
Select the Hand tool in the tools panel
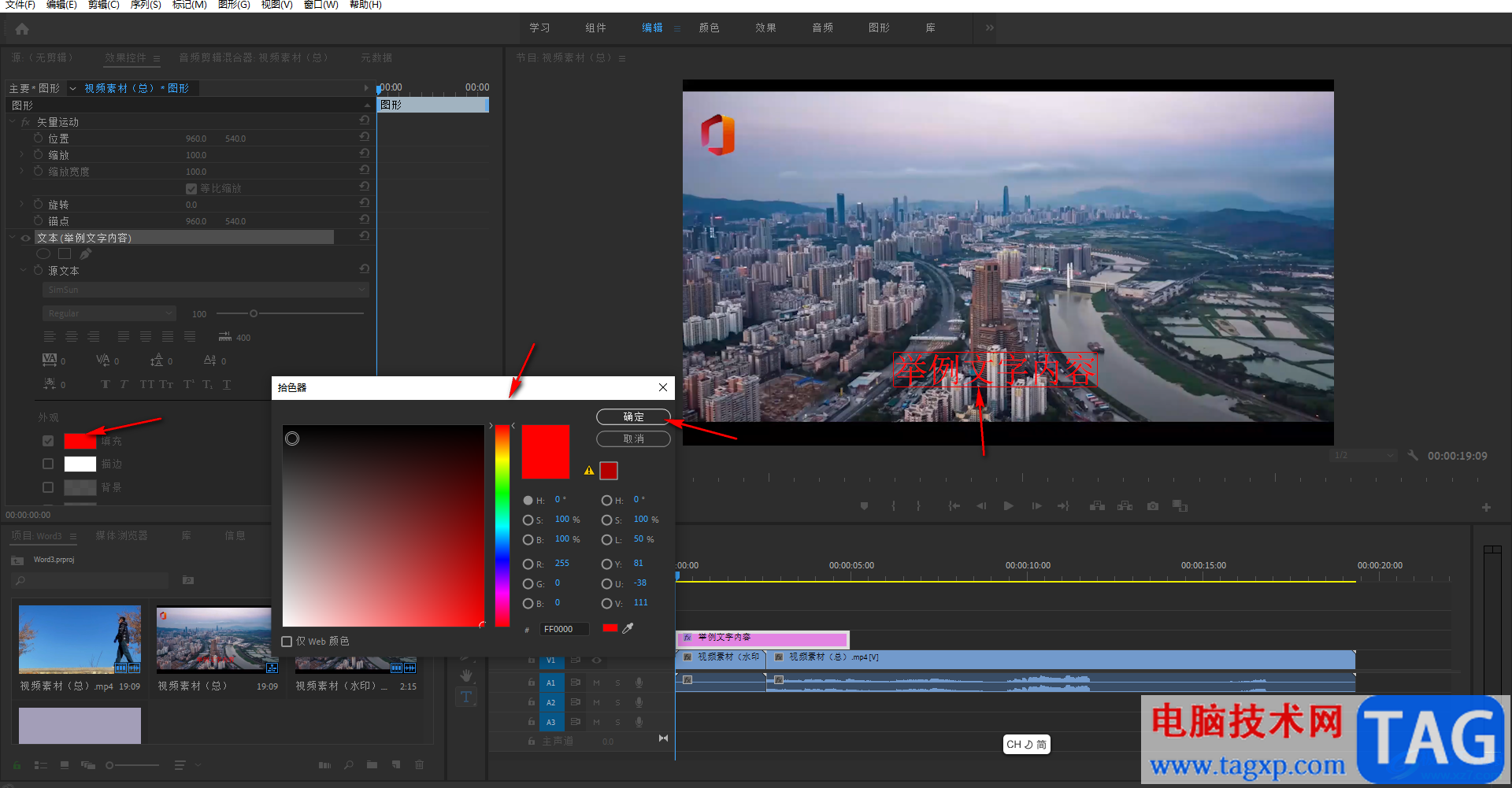[x=466, y=675]
